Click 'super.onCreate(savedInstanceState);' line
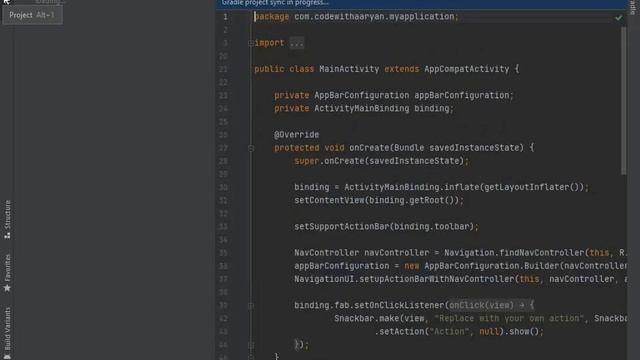The image size is (640, 360). 382,161
